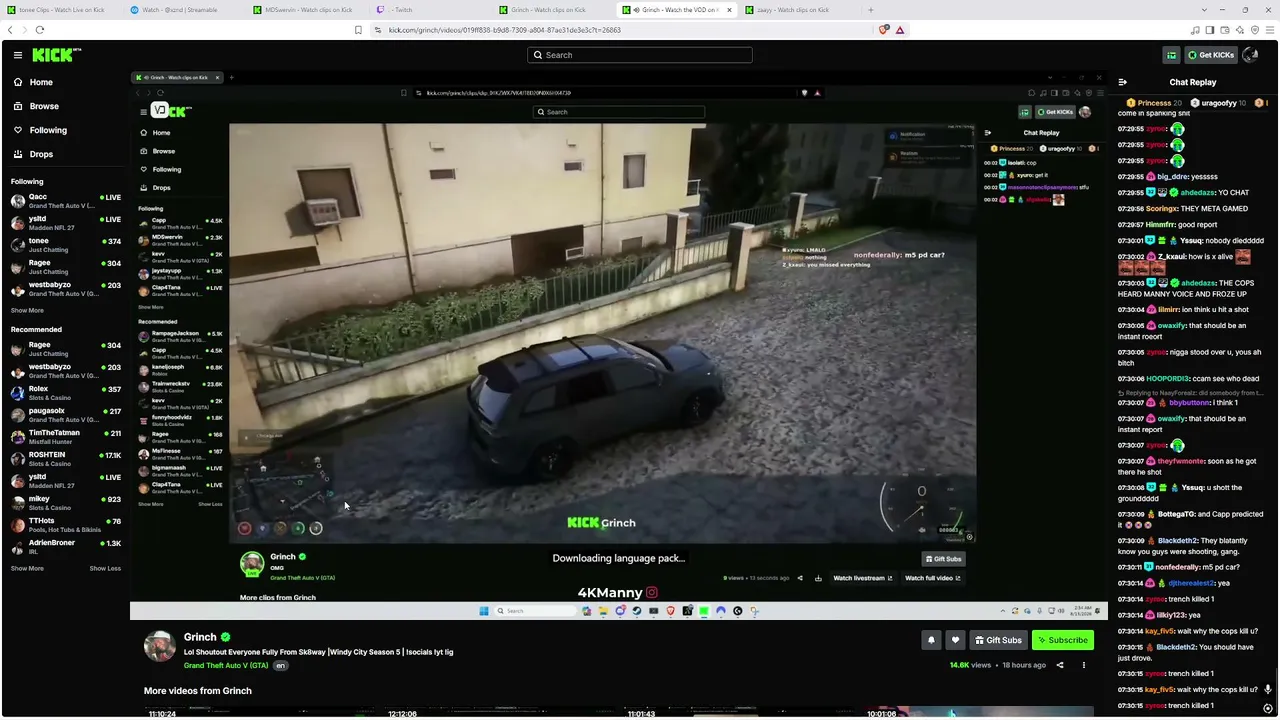Close the active Grinch VOD tab
The height and width of the screenshot is (720, 1280).
pos(729,10)
